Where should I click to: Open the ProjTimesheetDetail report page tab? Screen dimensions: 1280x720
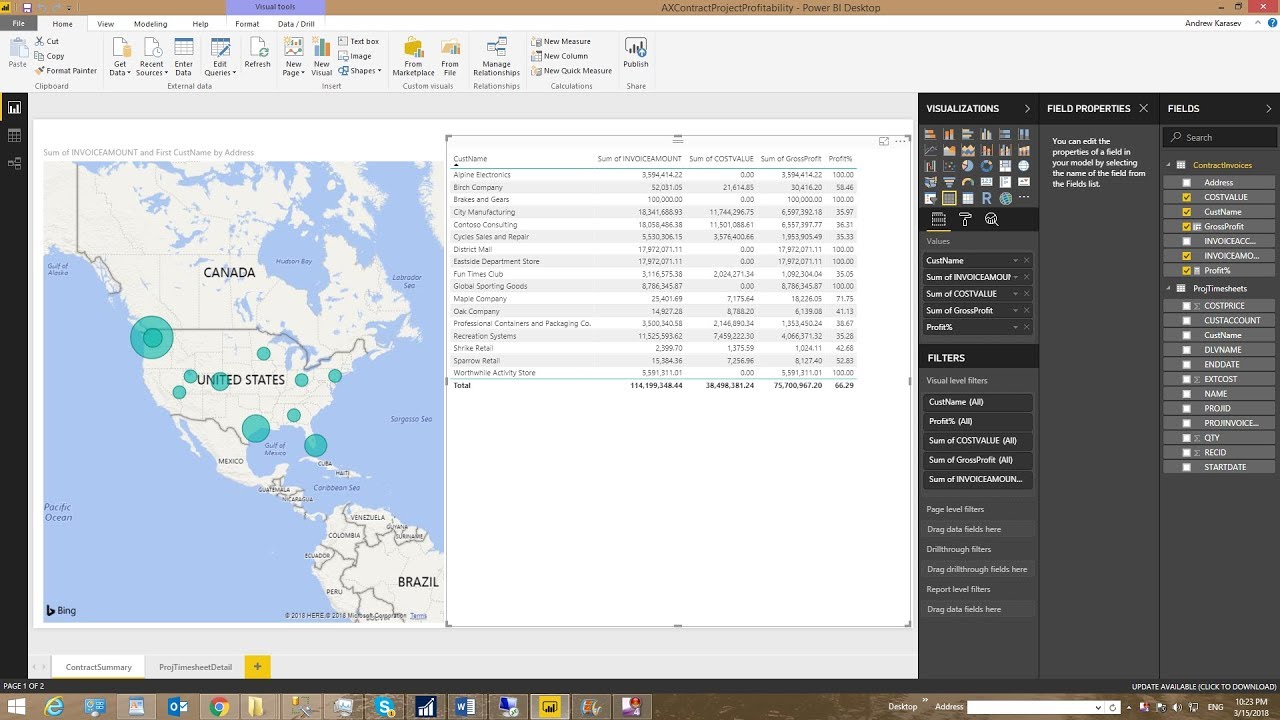(195, 667)
